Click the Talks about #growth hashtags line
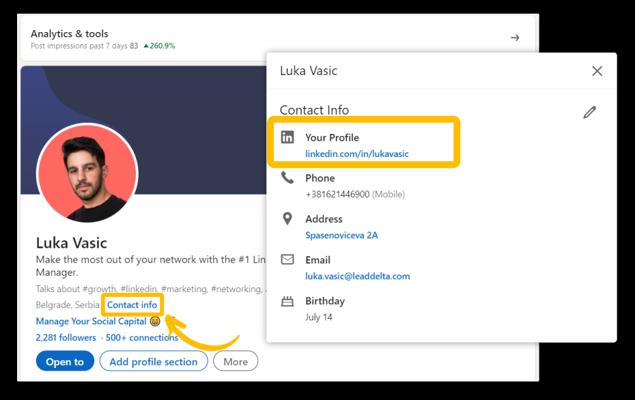Image resolution: width=635 pixels, height=400 pixels. coord(151,289)
